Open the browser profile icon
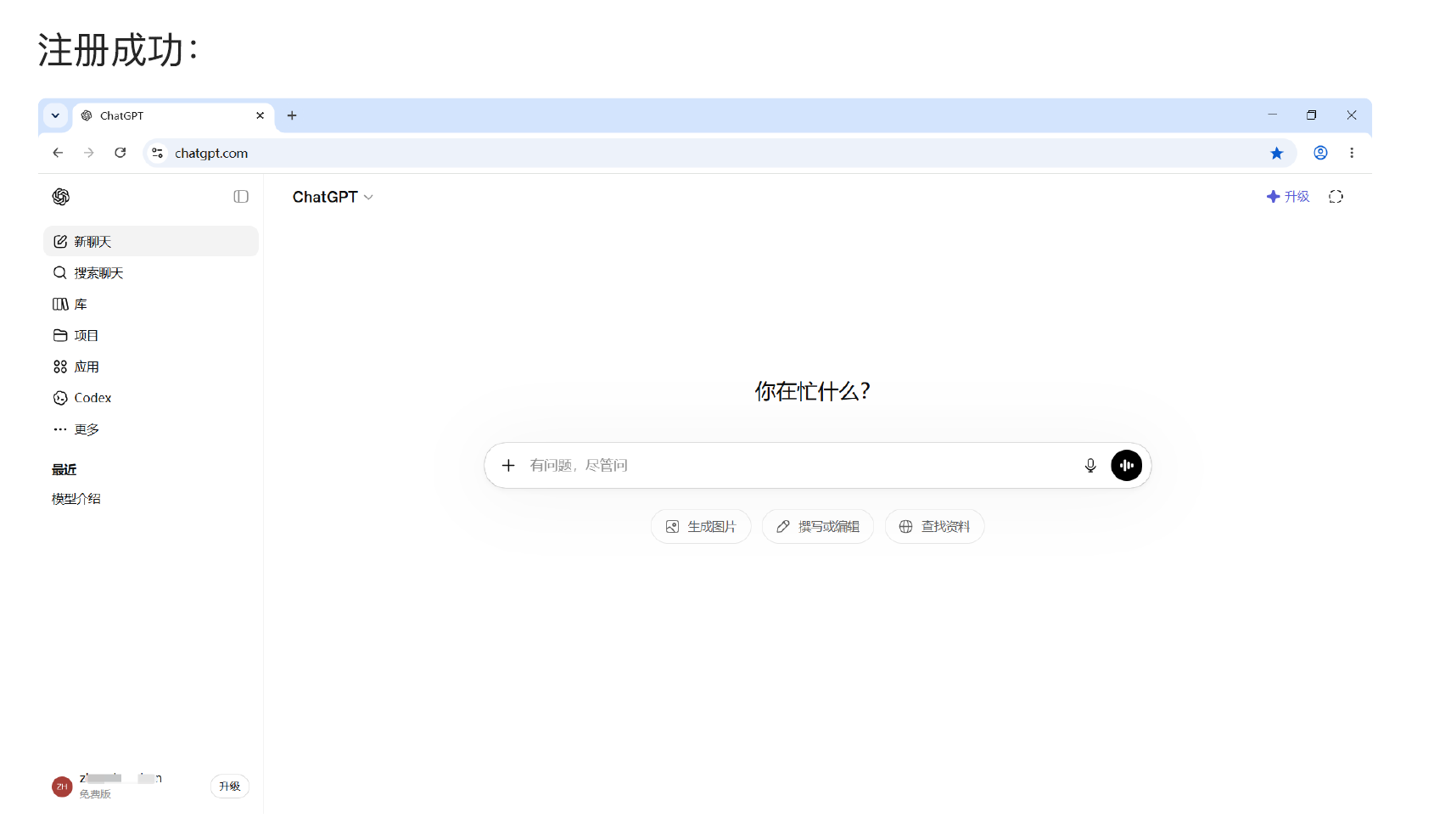This screenshot has width=1434, height=840. (1320, 153)
